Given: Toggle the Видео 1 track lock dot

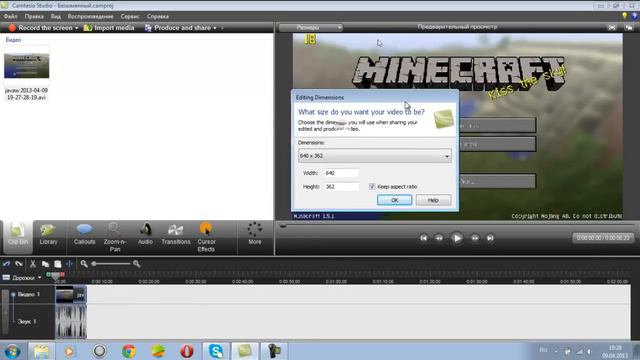Looking at the screenshot, I should tap(13, 294).
